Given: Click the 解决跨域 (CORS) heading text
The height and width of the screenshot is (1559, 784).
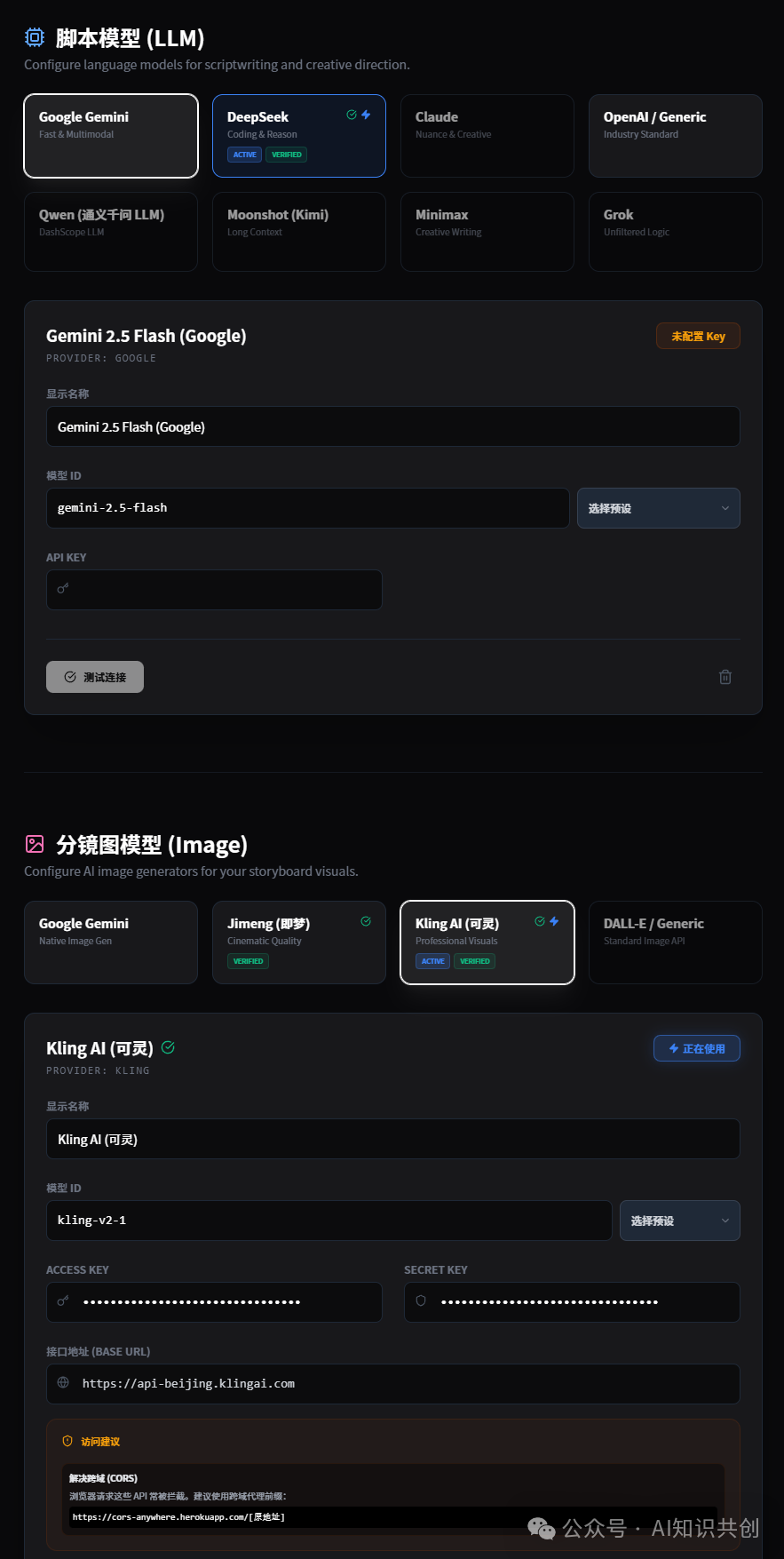Looking at the screenshot, I should click(x=103, y=1478).
